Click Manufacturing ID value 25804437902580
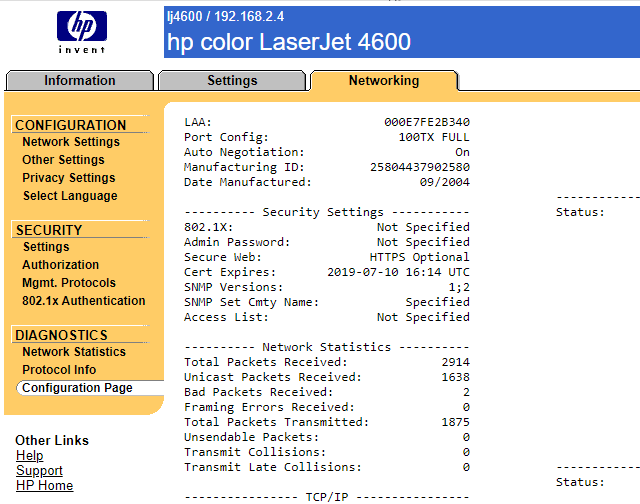Image resolution: width=640 pixels, height=504 pixels. click(420, 167)
